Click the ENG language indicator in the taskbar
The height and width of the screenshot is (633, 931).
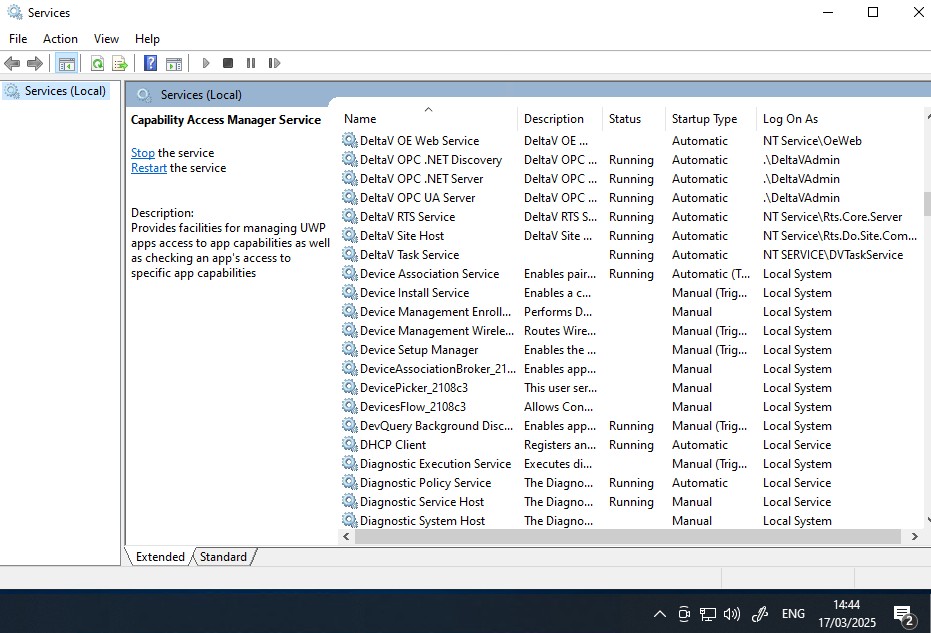pos(793,613)
